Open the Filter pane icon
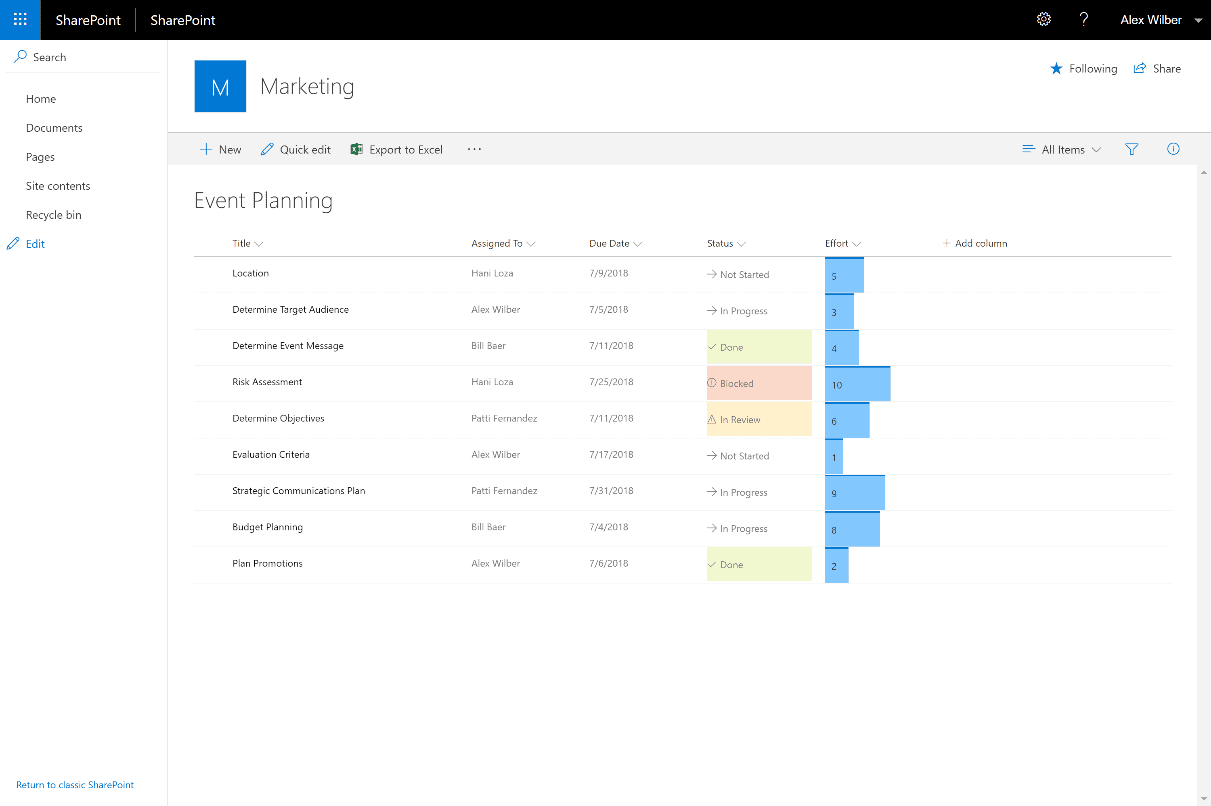 [1131, 148]
